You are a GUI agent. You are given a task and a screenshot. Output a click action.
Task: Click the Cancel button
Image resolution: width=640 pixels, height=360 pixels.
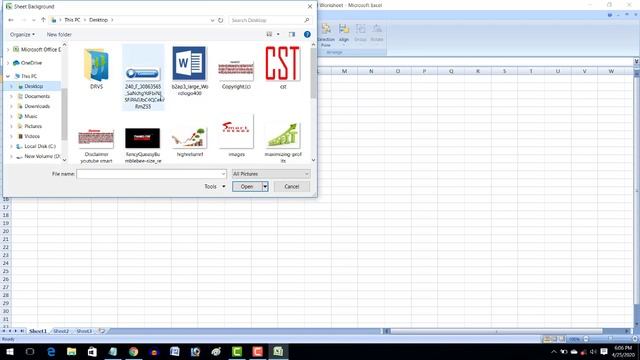(x=291, y=187)
